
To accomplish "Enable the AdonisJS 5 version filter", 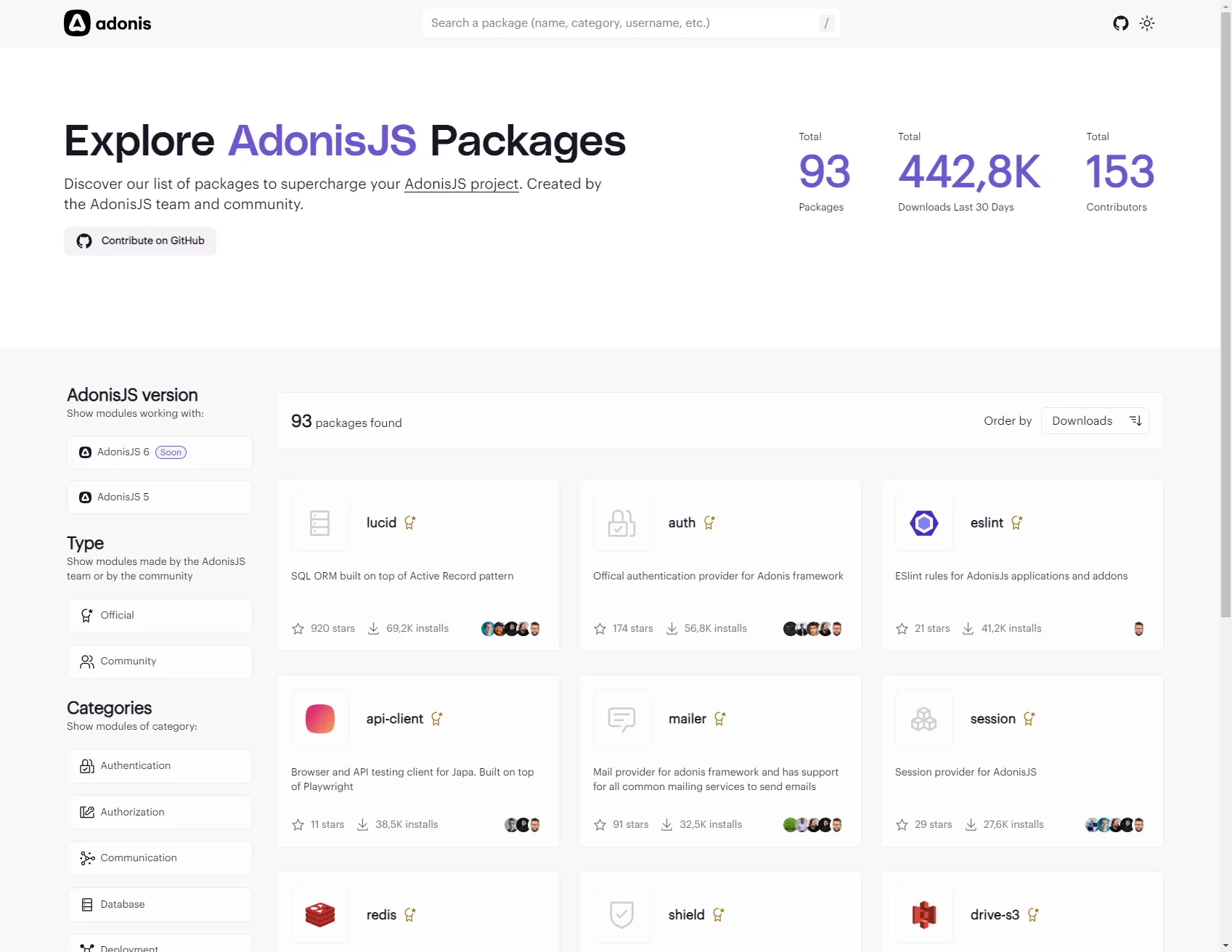I will (159, 497).
